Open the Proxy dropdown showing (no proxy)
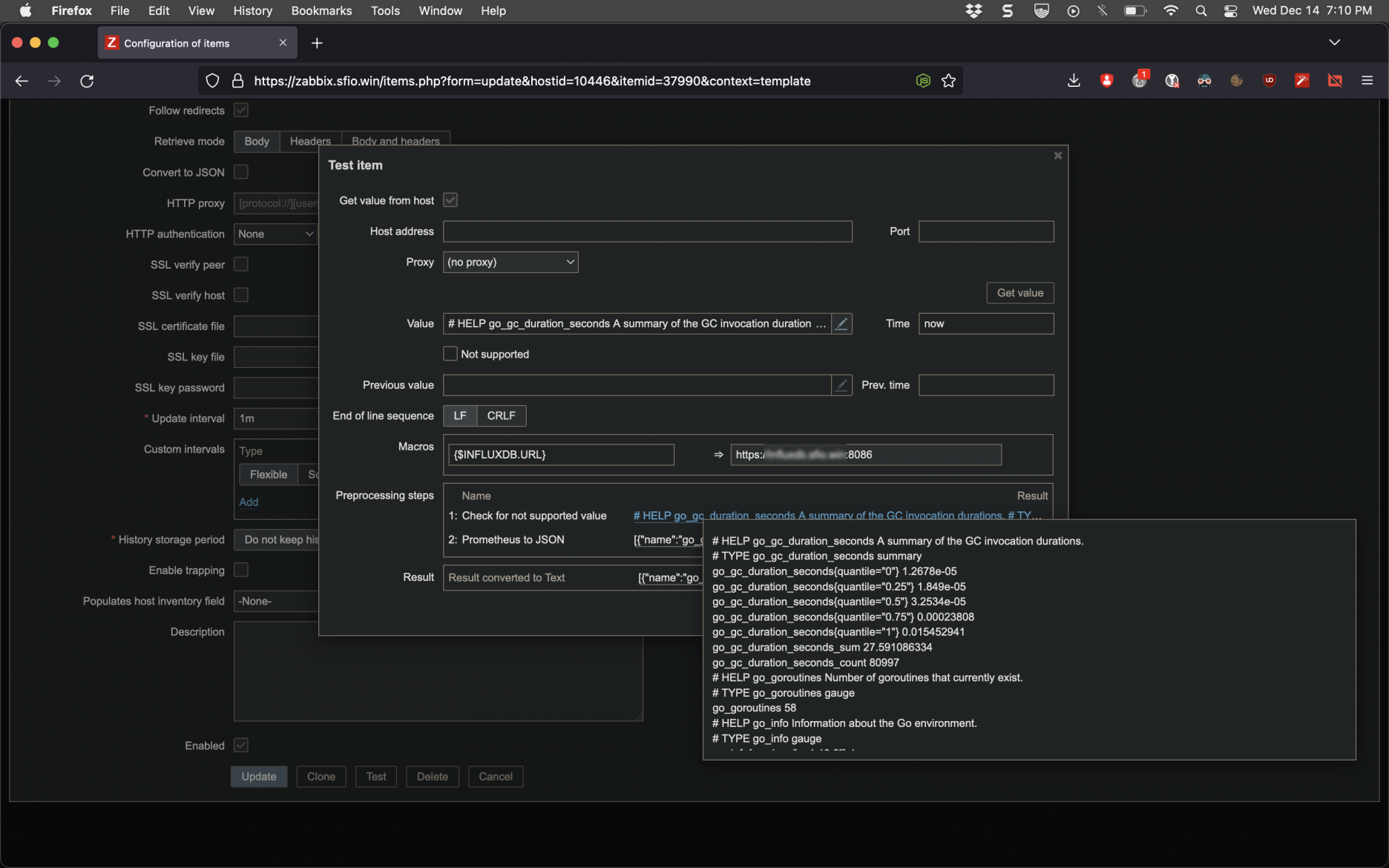 point(510,262)
